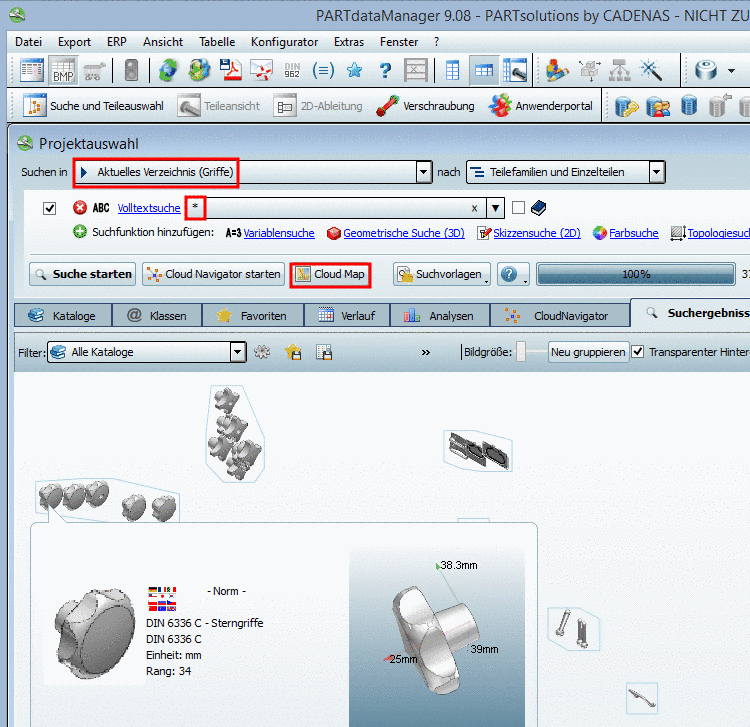Open the Extras menu
The width and height of the screenshot is (750, 727).
pos(349,42)
